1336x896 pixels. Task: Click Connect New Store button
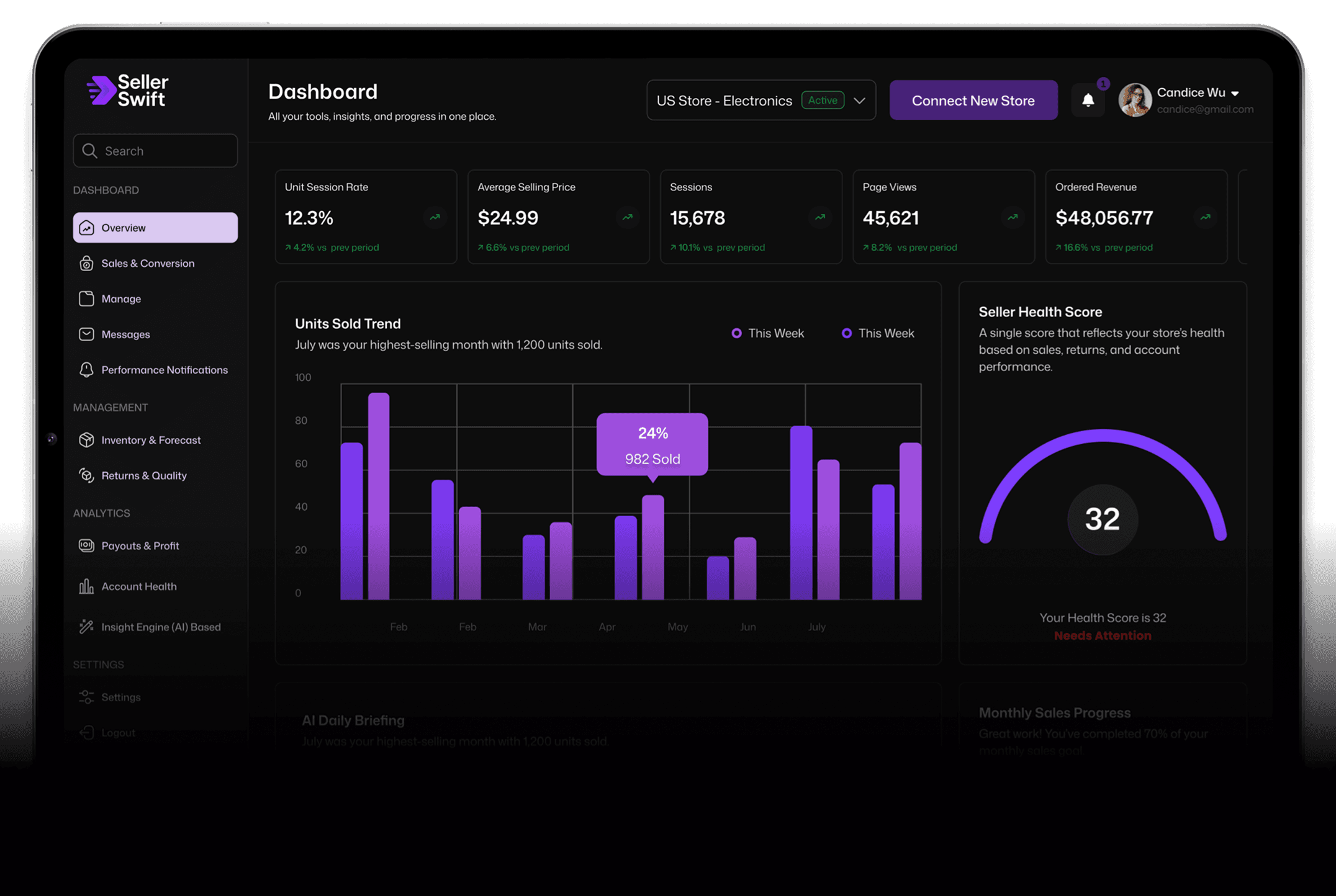pyautogui.click(x=973, y=101)
